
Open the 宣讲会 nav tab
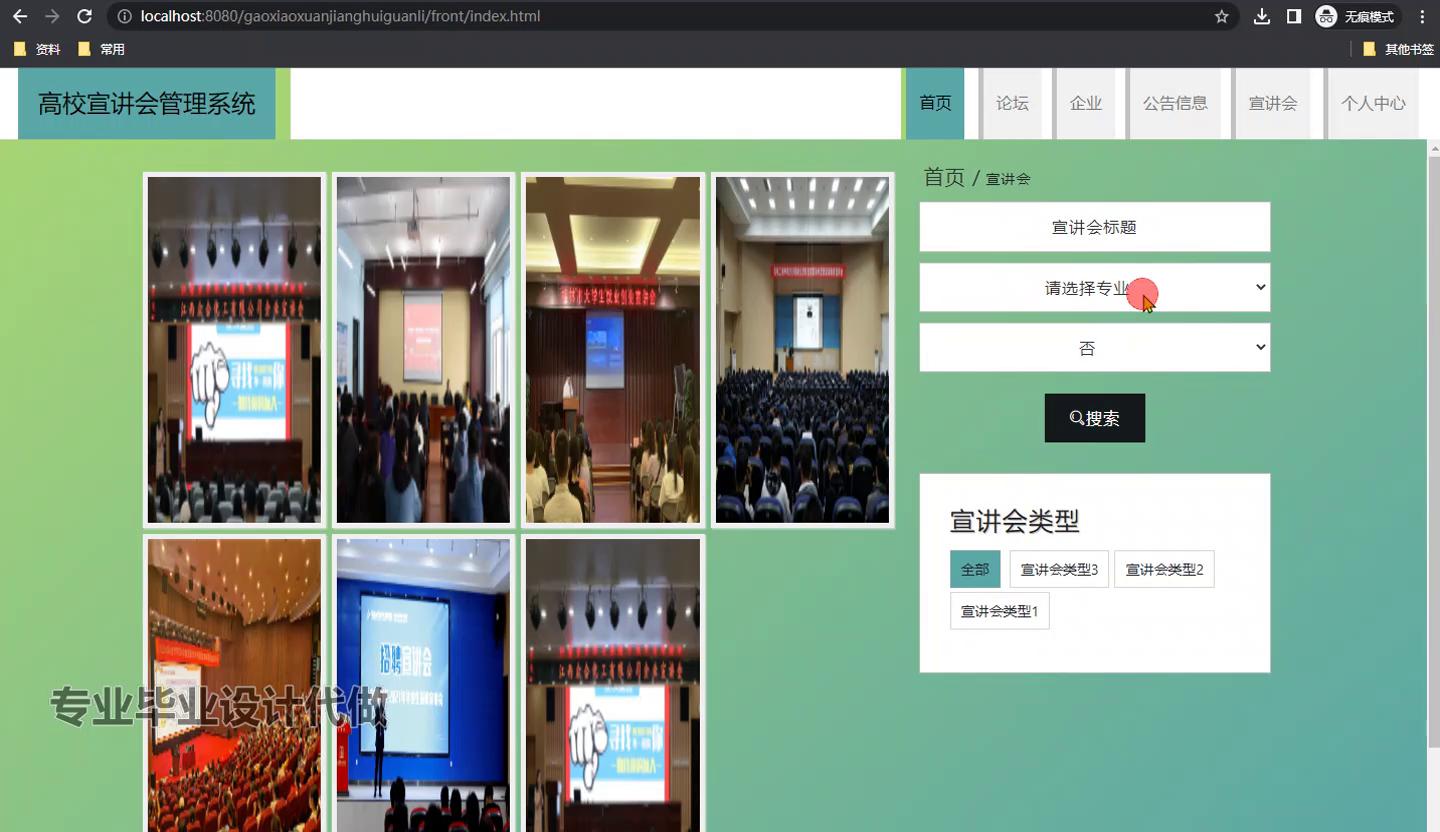[1273, 103]
